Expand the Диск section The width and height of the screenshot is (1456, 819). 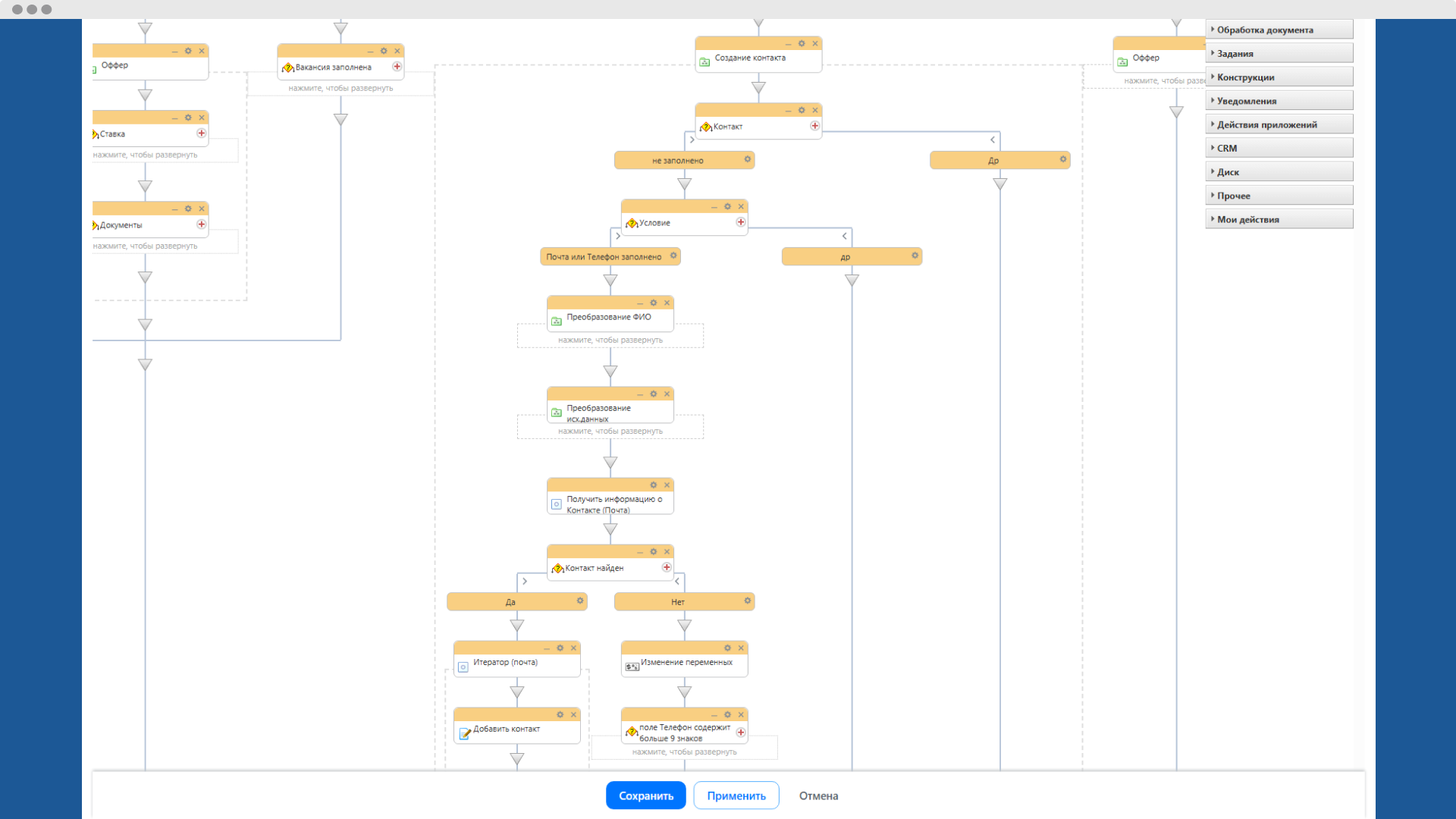pyautogui.click(x=1279, y=171)
